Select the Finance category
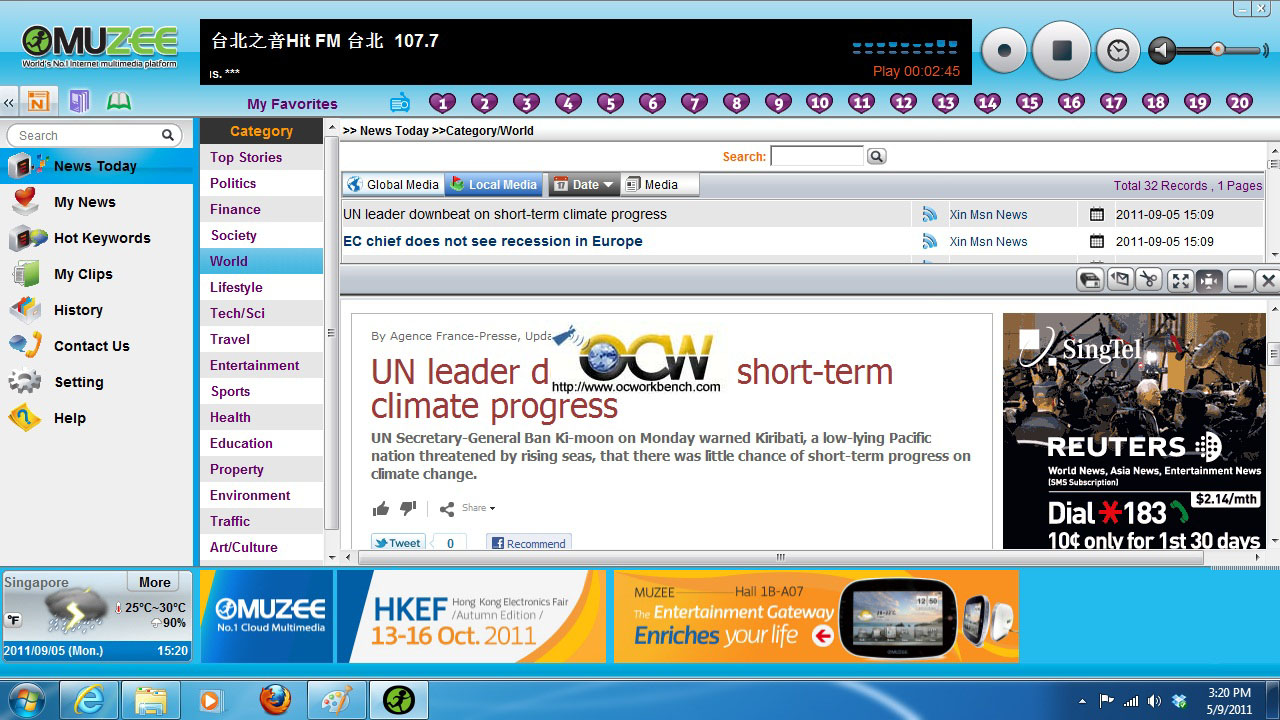The height and width of the screenshot is (720, 1280). [261, 209]
